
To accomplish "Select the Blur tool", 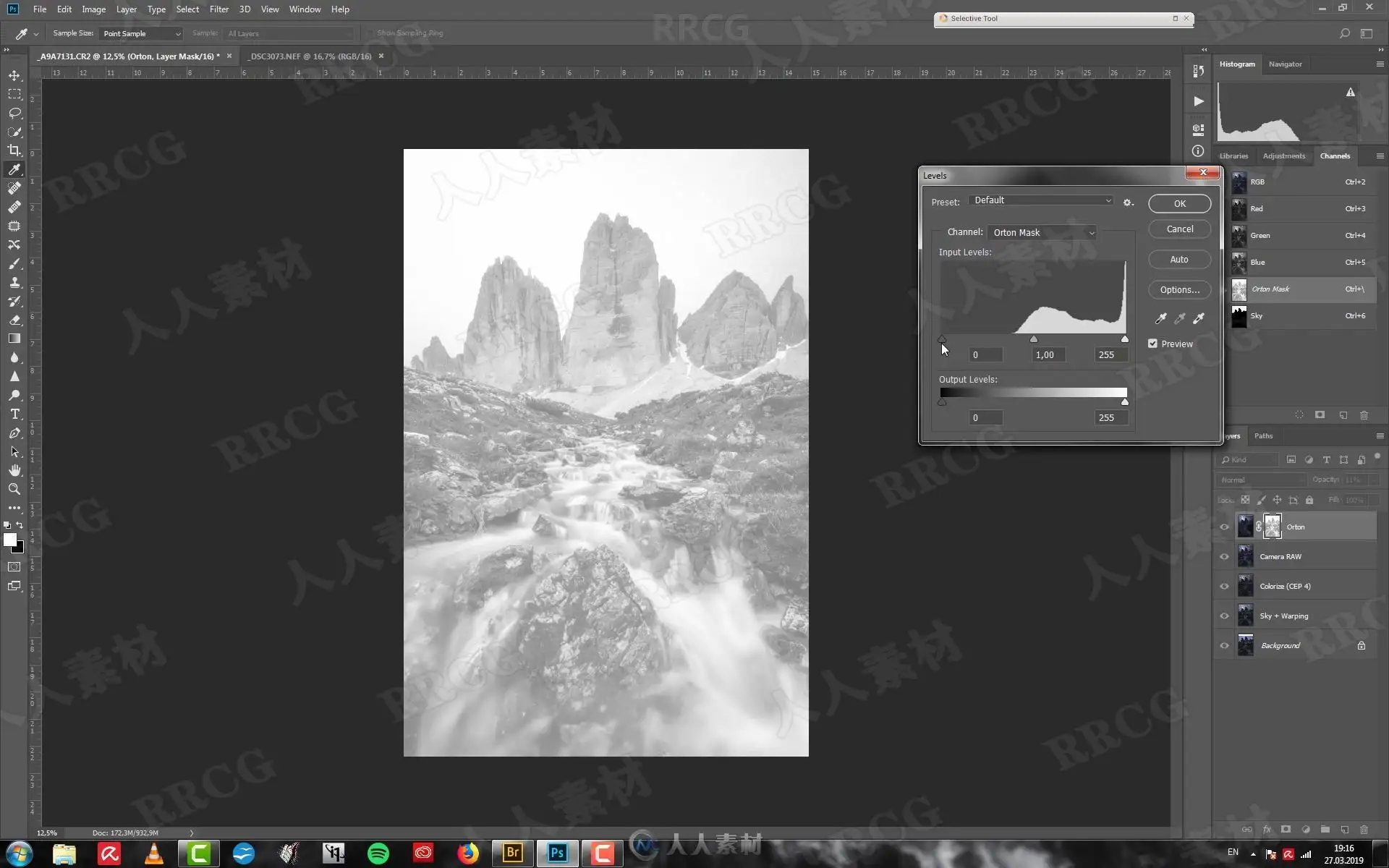I will coord(14,357).
